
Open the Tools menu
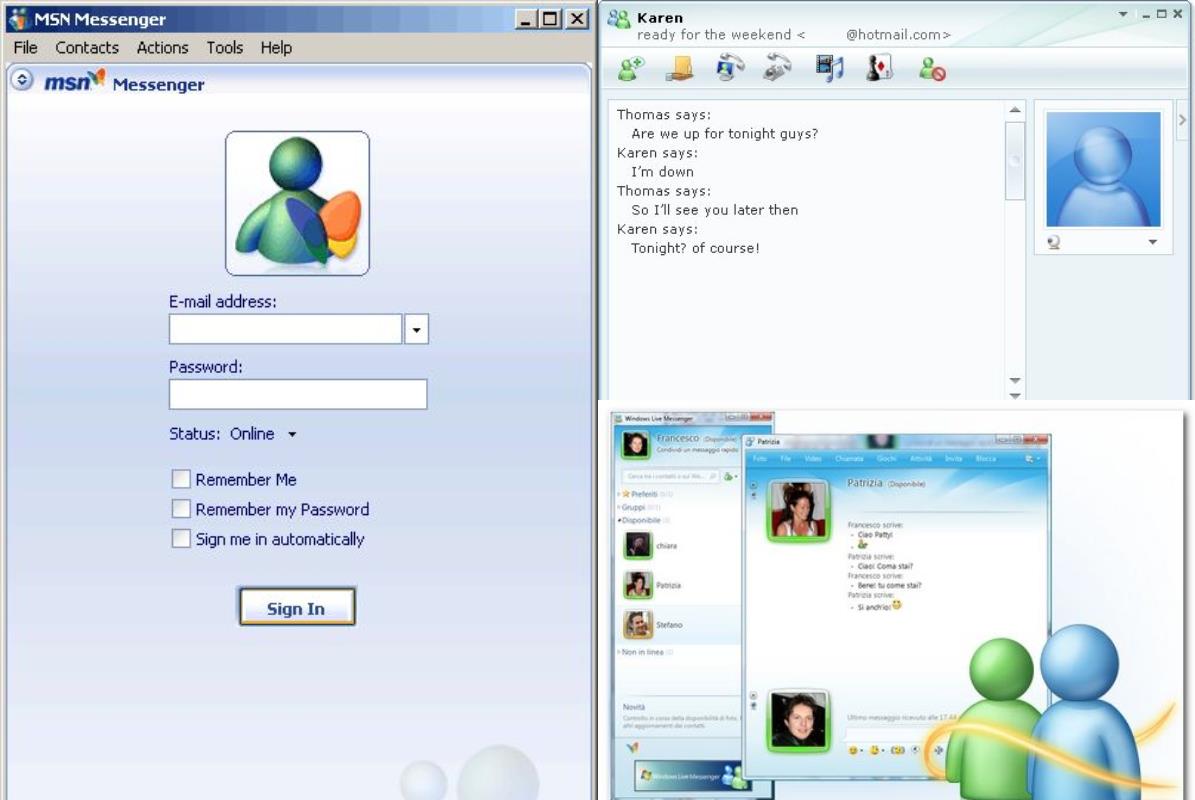(224, 47)
